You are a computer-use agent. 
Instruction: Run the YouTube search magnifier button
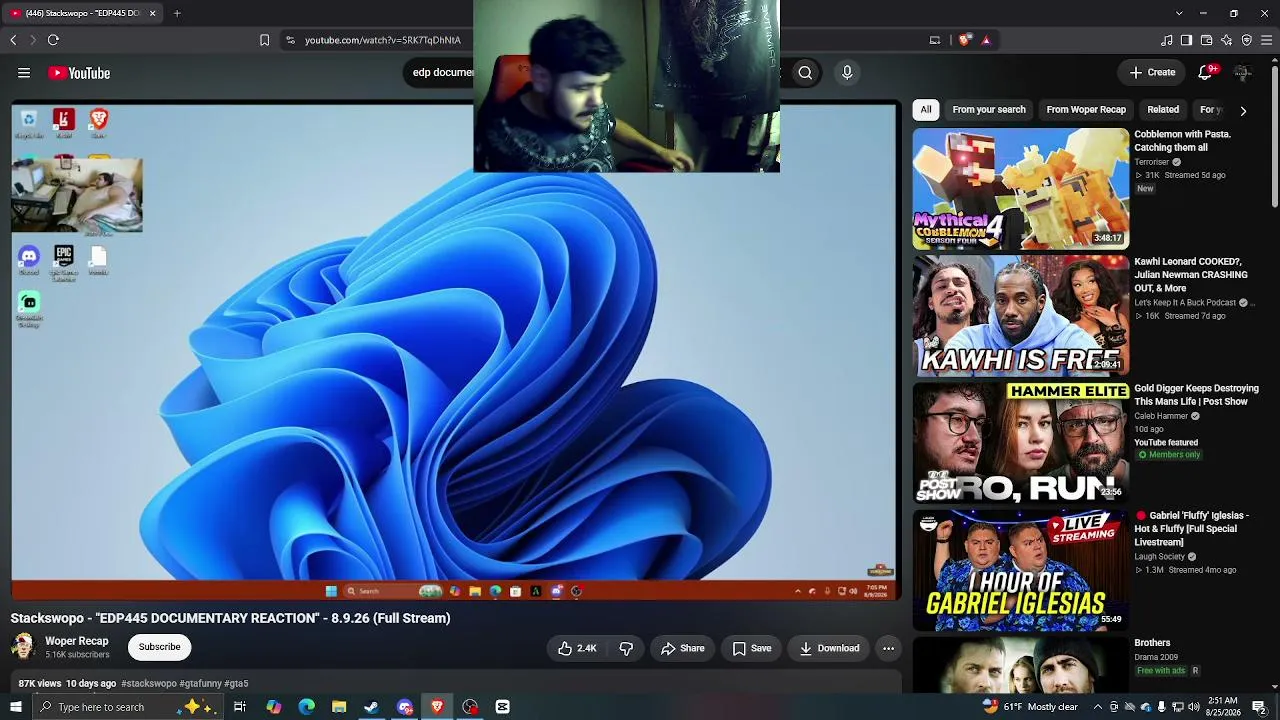point(805,72)
